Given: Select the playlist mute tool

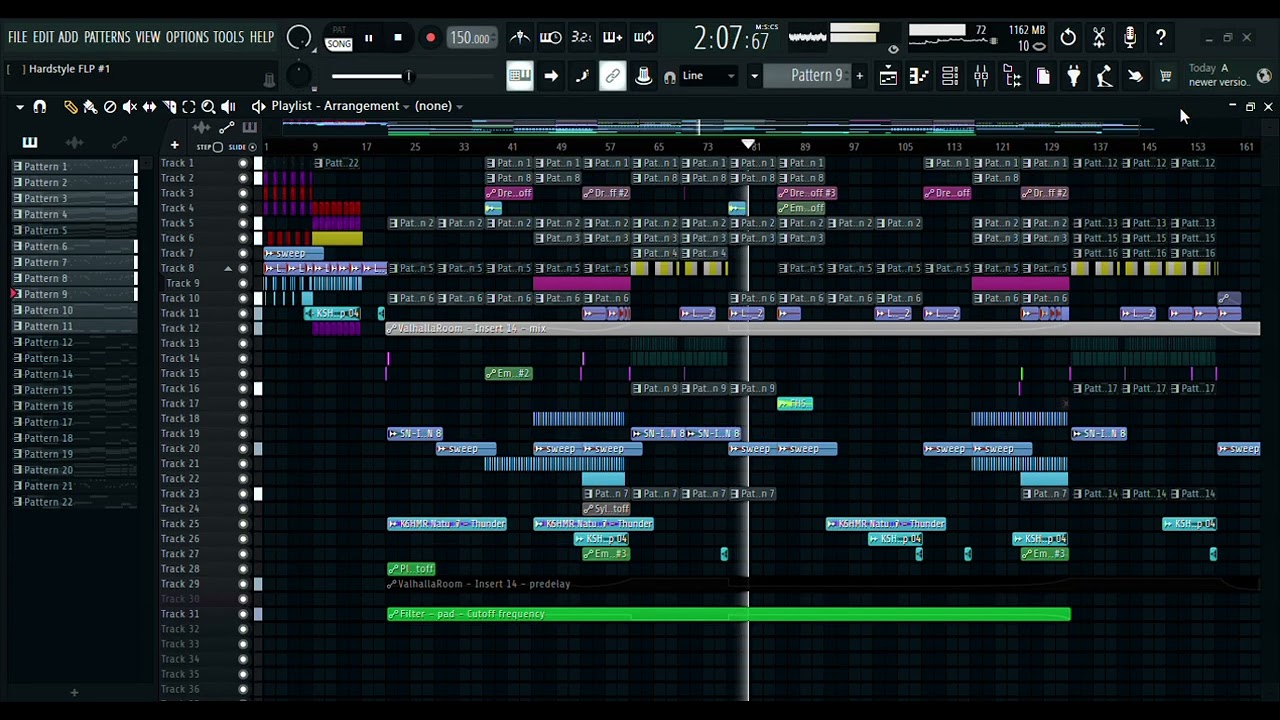Looking at the screenshot, I should click(130, 106).
